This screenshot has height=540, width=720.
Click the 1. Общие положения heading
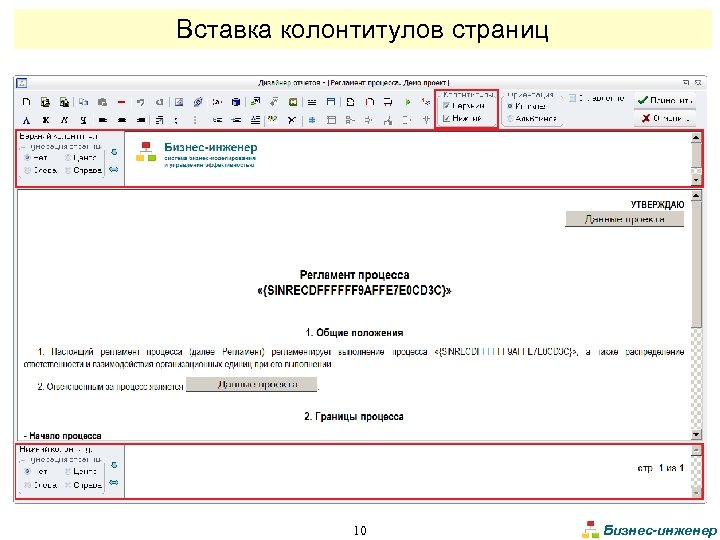click(x=354, y=332)
